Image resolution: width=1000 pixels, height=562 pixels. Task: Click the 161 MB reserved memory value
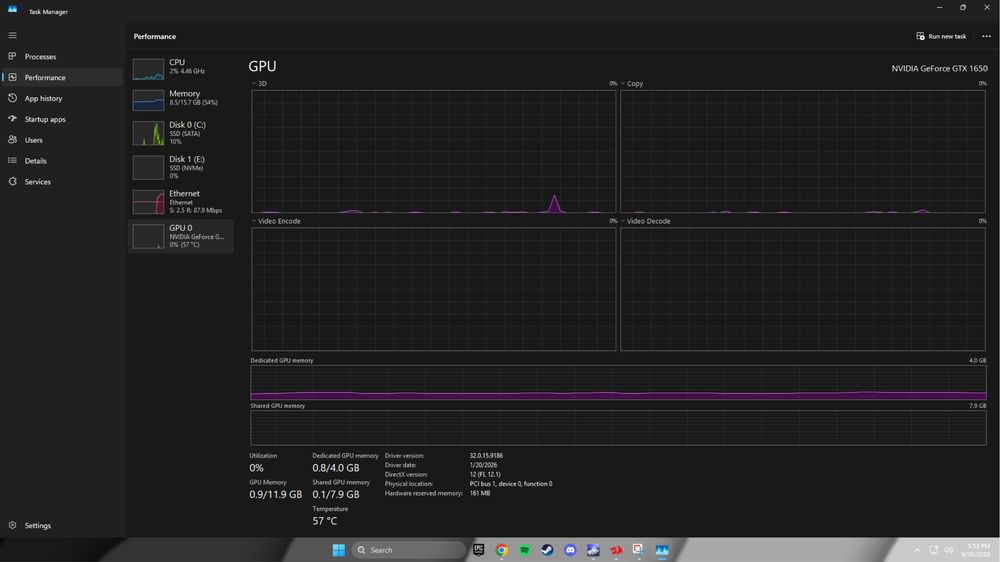pos(480,493)
